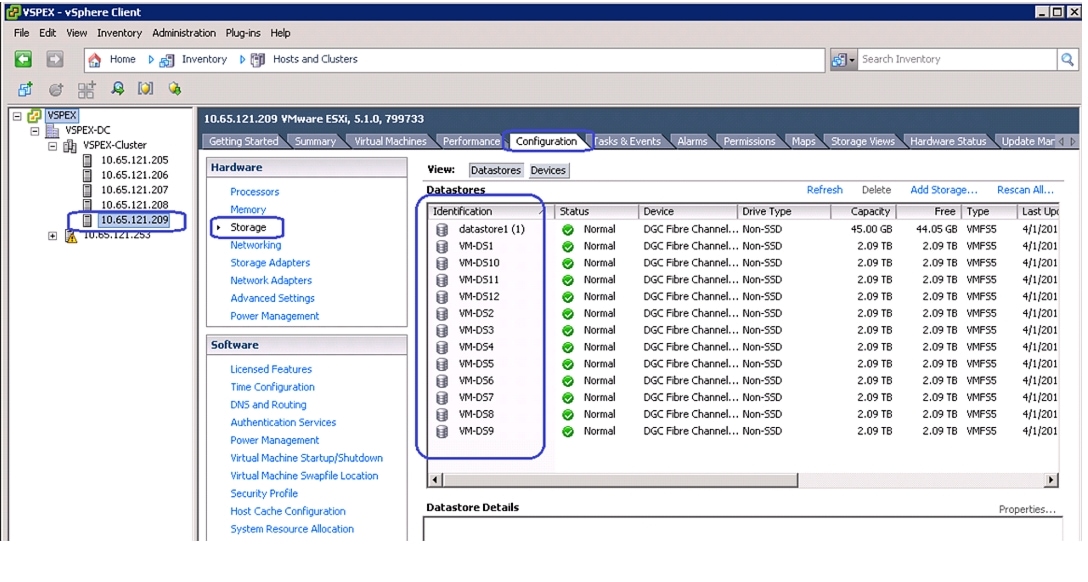The image size is (1088, 582).
Task: Click Home breadcrumb dropdown arrow
Action: coord(151,60)
